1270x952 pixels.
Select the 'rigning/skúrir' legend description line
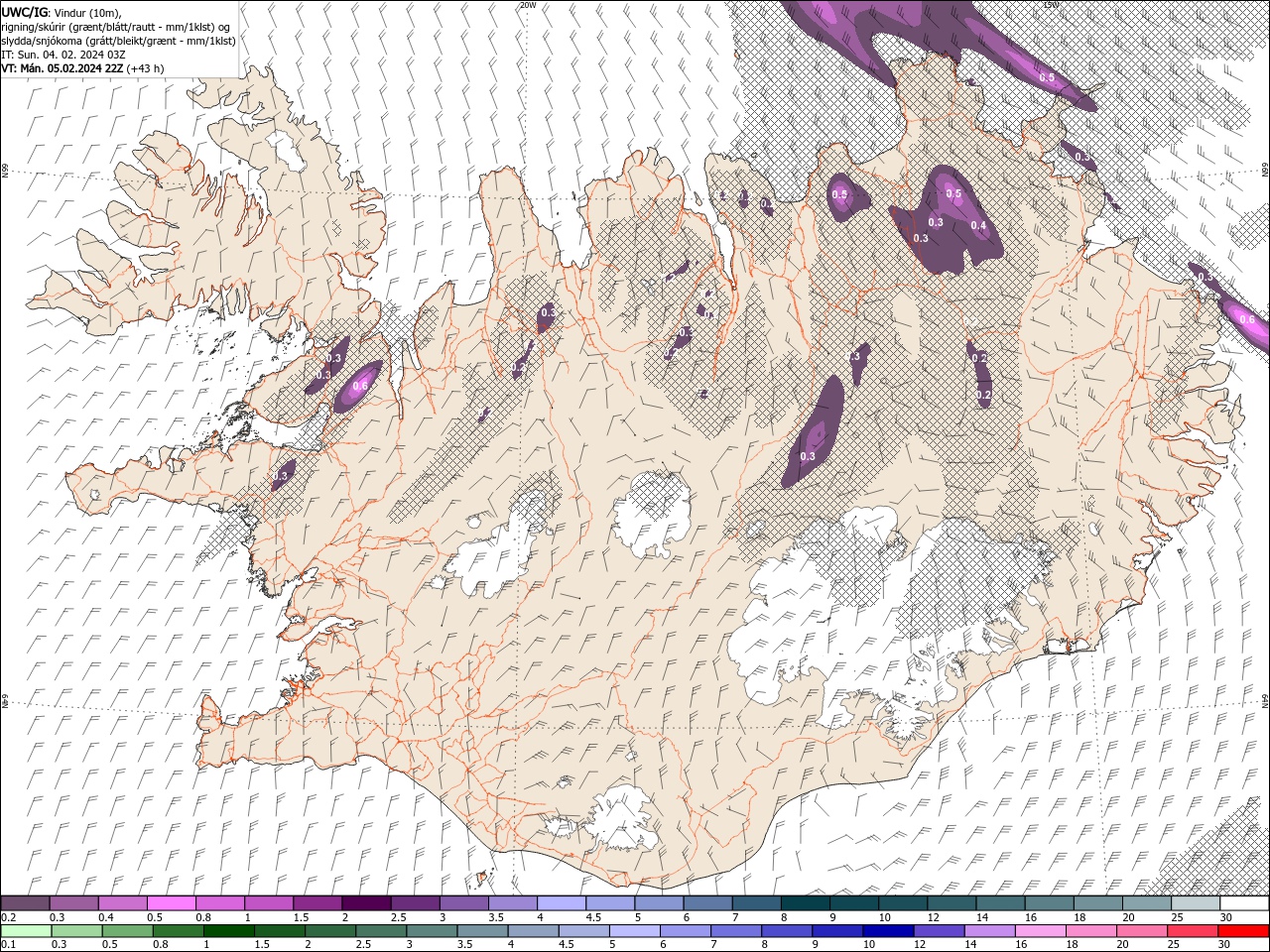click(x=116, y=27)
